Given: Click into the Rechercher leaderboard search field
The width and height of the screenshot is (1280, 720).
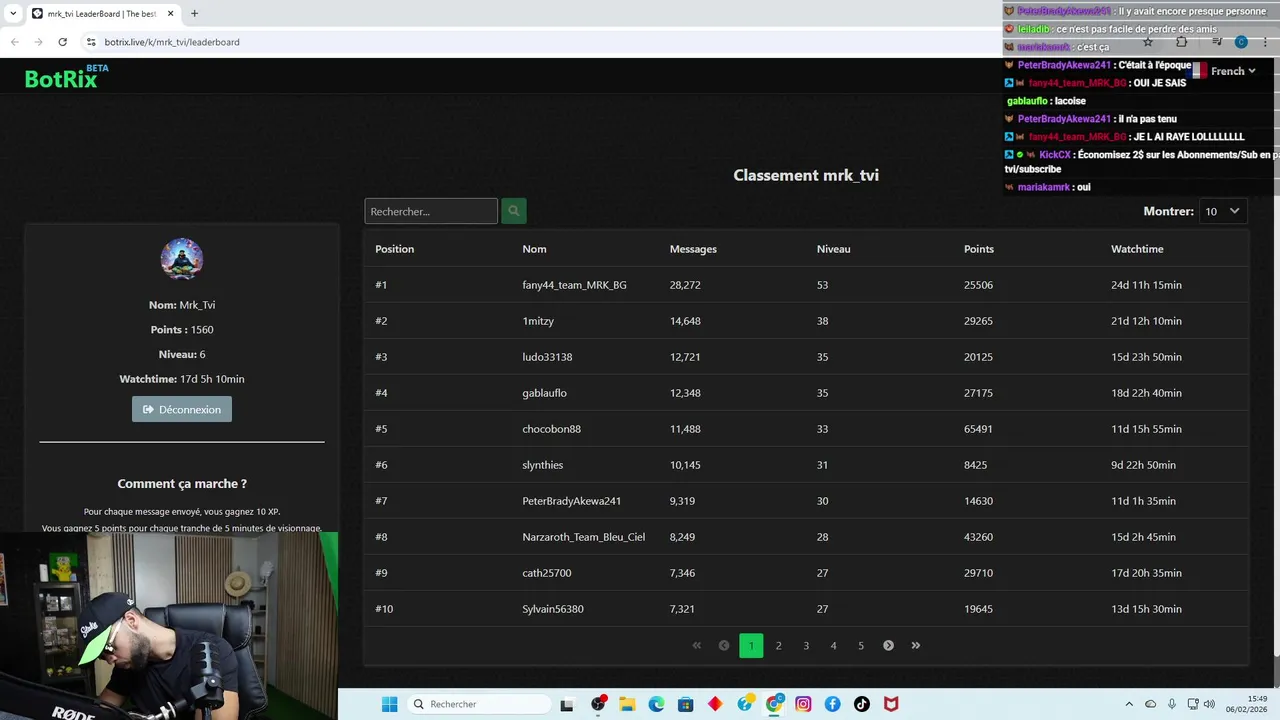Looking at the screenshot, I should coord(431,211).
